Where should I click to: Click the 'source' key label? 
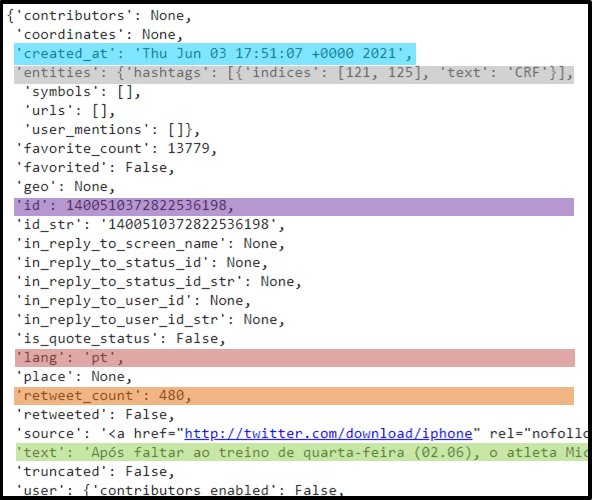tap(49, 434)
